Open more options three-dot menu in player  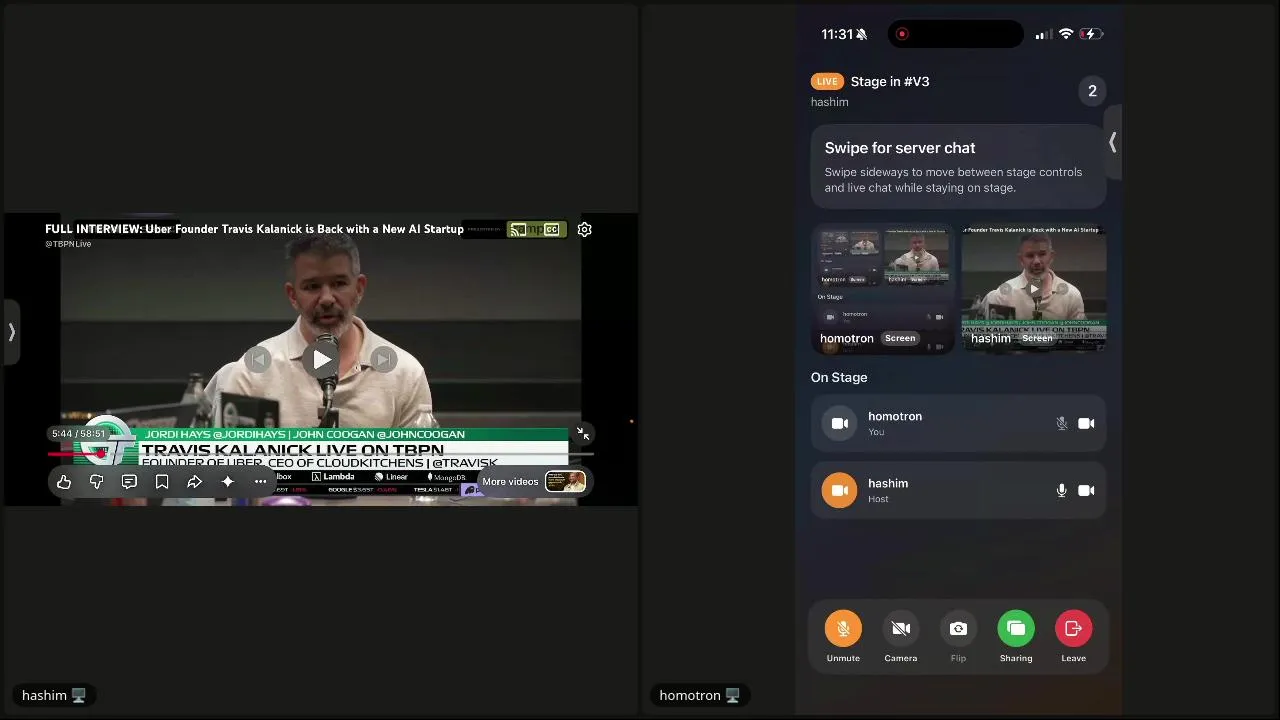(x=260, y=482)
